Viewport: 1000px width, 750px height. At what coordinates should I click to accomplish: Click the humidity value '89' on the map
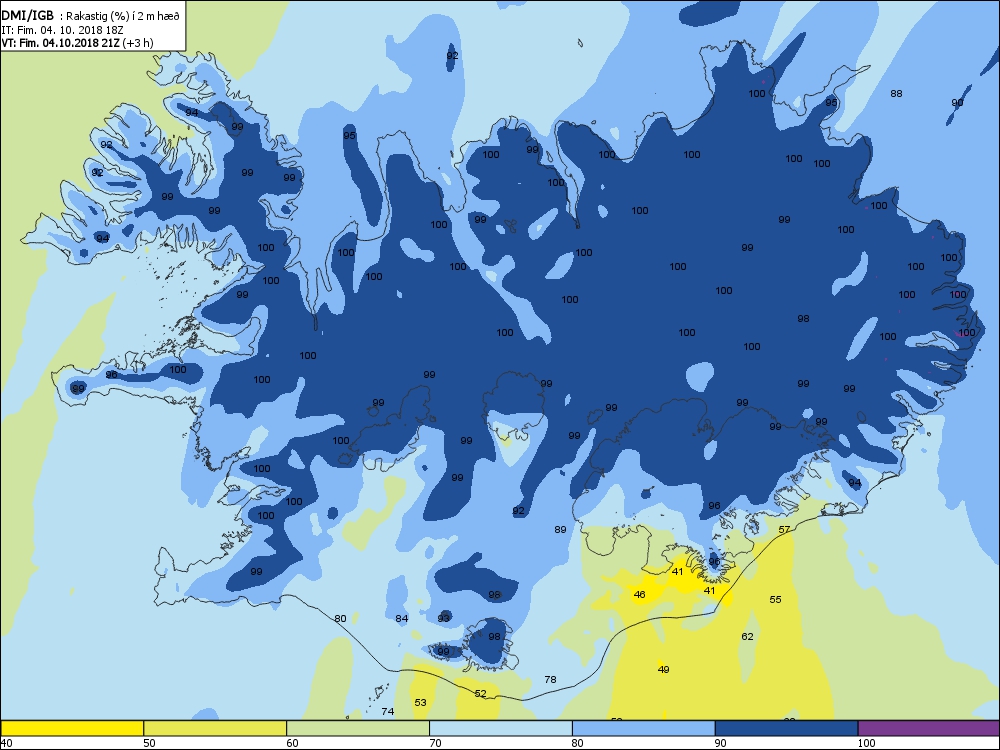560,529
